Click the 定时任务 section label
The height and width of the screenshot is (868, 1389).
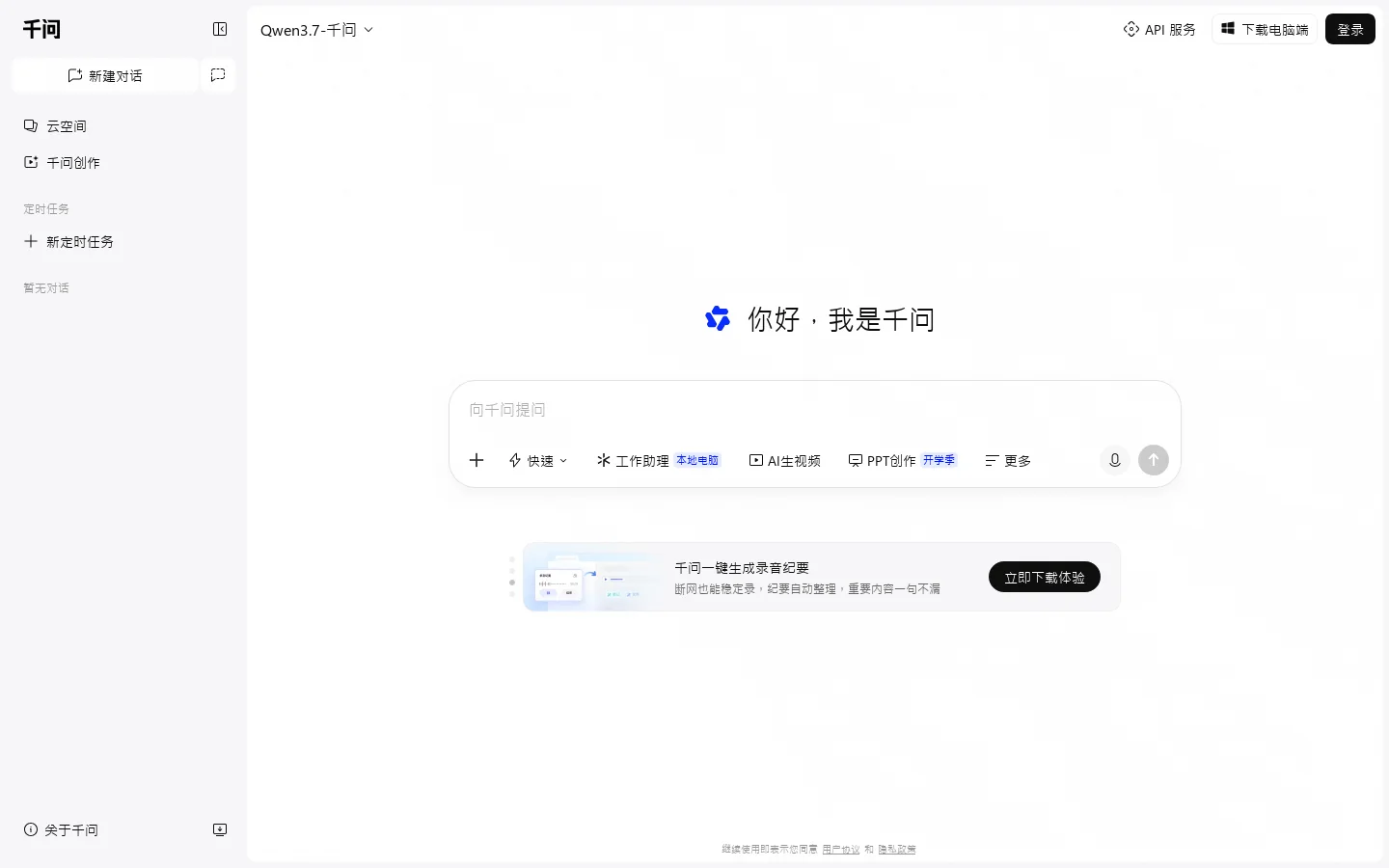coord(46,209)
